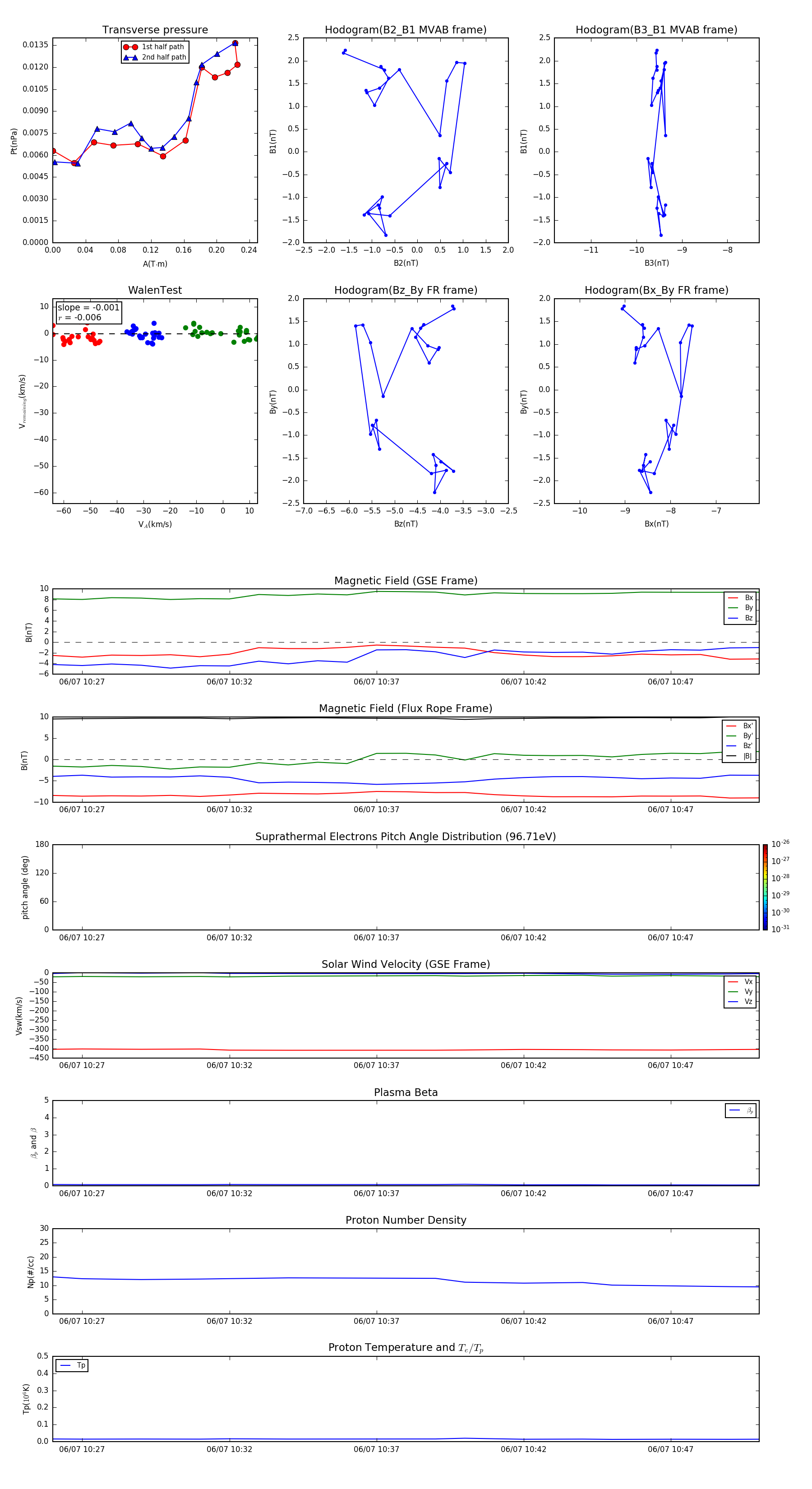Click 'B2(nT)' x-axis label
The height and width of the screenshot is (1489, 812).
(x=406, y=264)
